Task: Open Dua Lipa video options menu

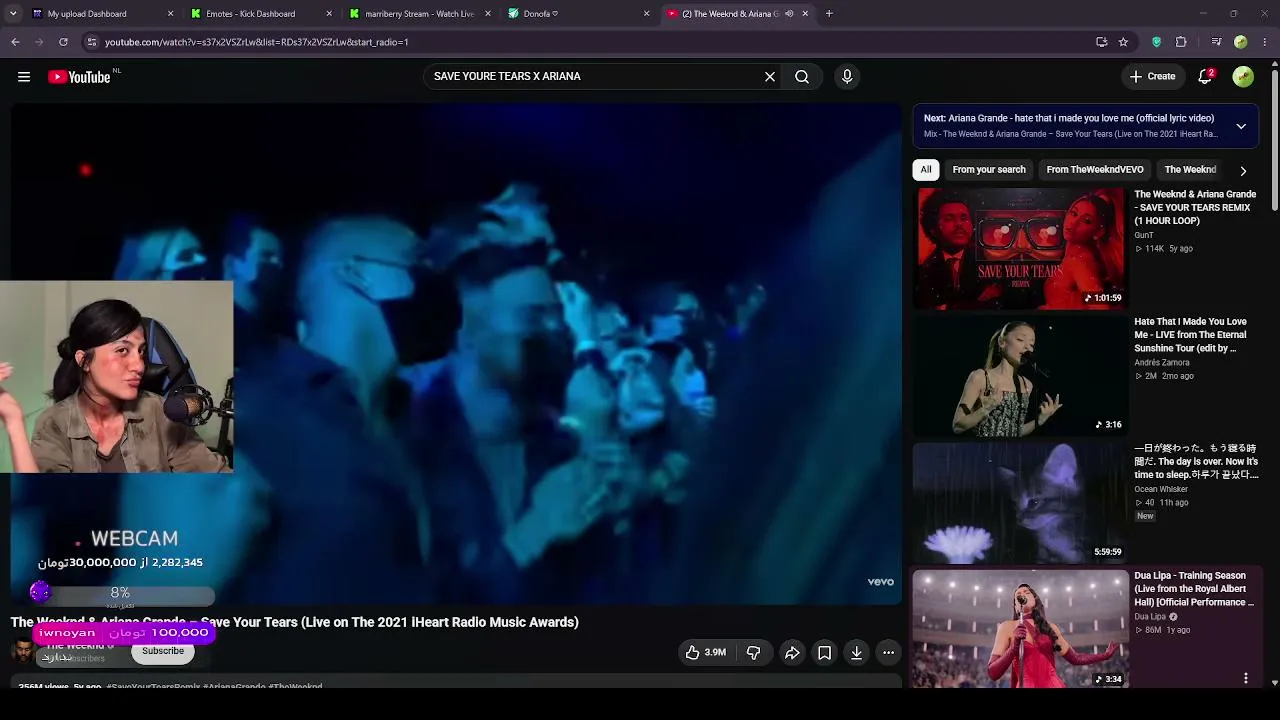Action: point(1246,679)
